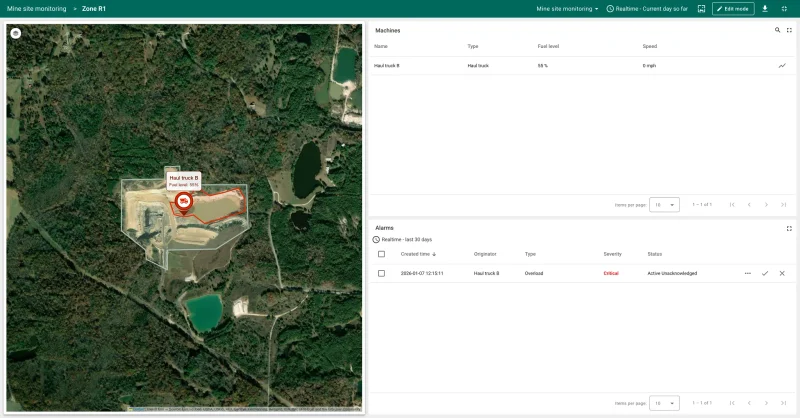The image size is (800, 418).
Task: Go to first page in Machines pagination
Action: pyautogui.click(x=732, y=205)
